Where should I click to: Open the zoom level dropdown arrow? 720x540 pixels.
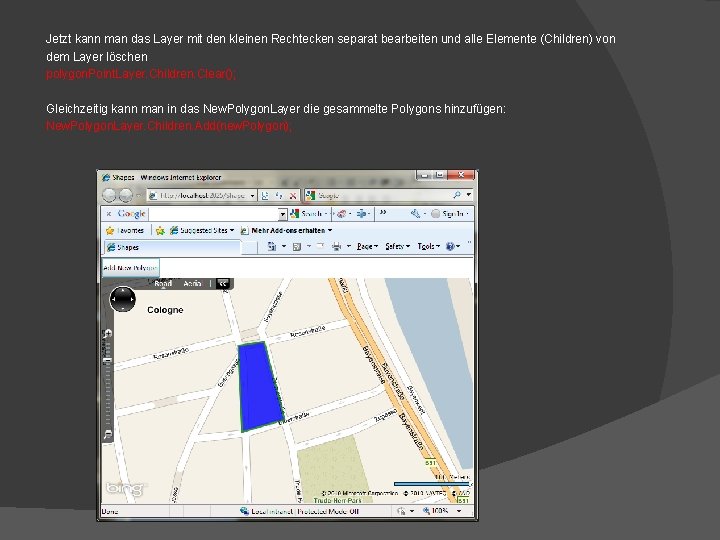(x=459, y=511)
